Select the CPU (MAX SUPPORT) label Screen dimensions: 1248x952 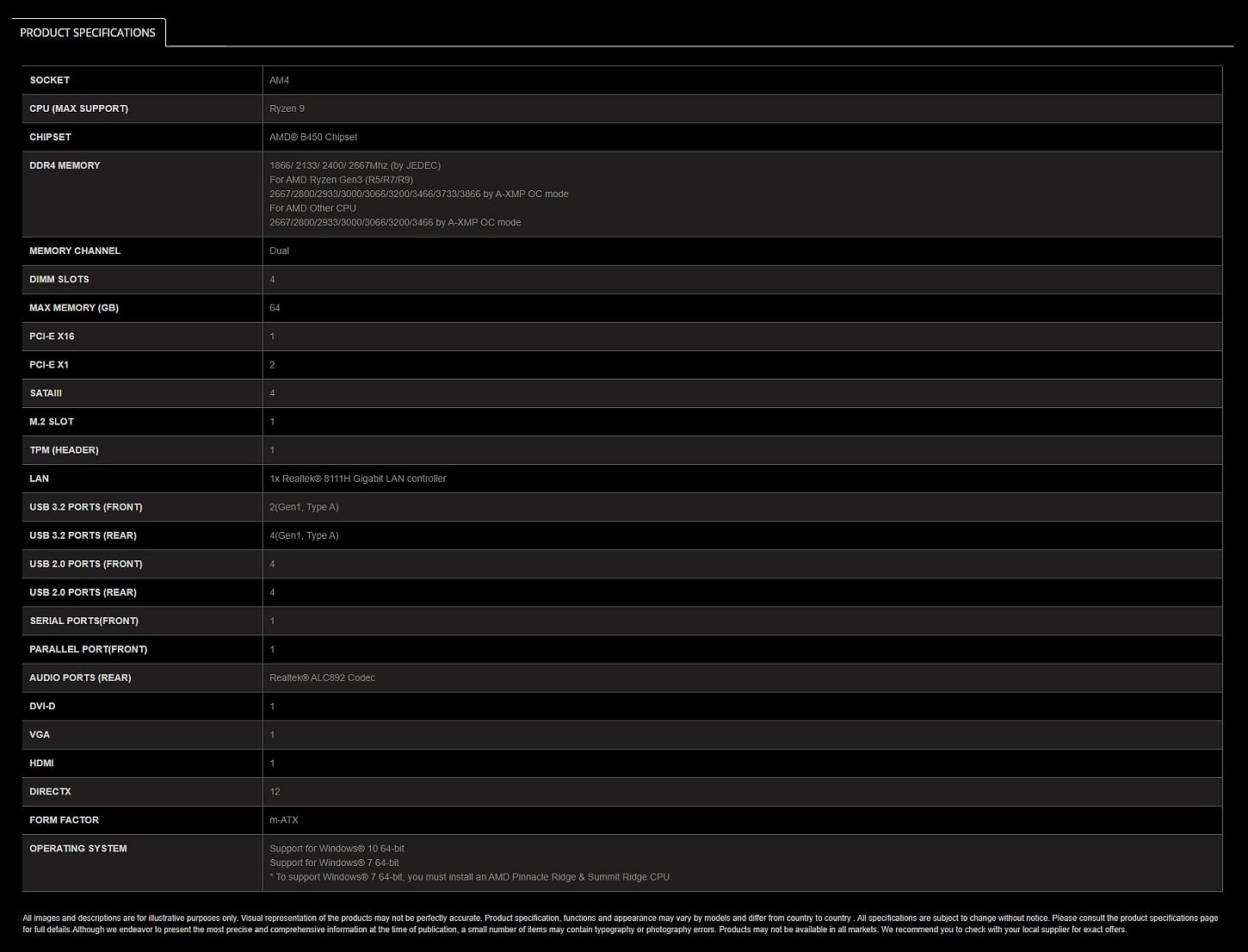78,108
